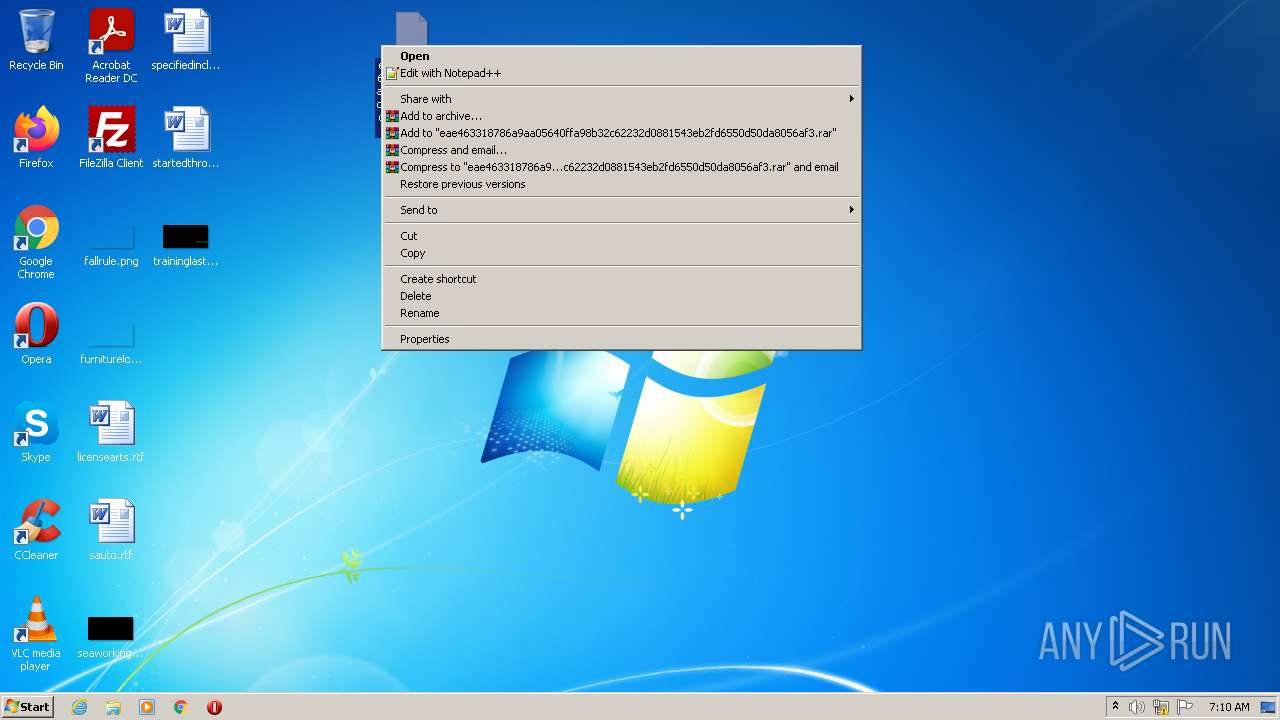Click the Action Center flag icon

point(1185,707)
